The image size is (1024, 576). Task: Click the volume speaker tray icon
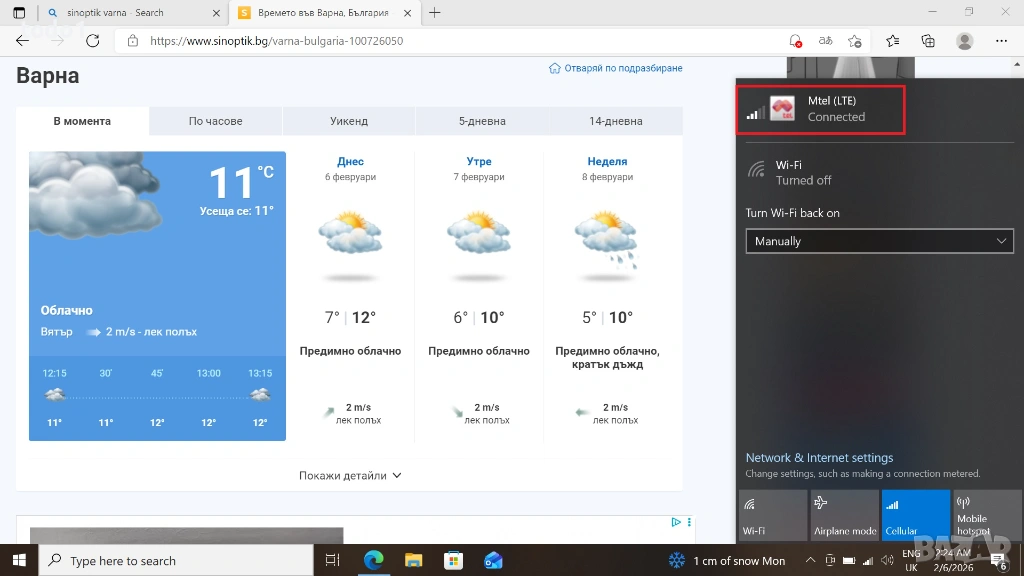(888, 561)
